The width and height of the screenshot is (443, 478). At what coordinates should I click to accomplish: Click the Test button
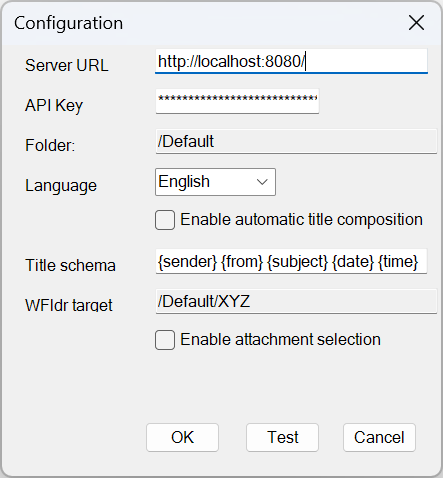point(282,437)
